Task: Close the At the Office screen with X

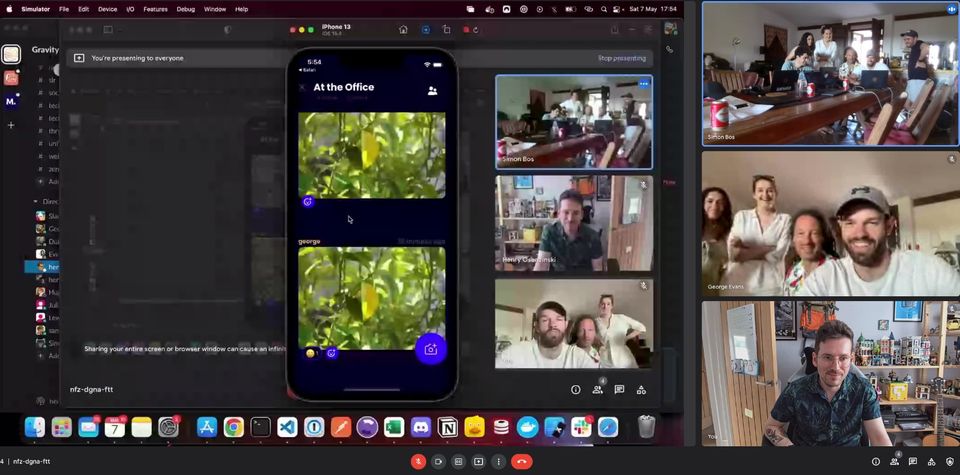Action: click(302, 88)
